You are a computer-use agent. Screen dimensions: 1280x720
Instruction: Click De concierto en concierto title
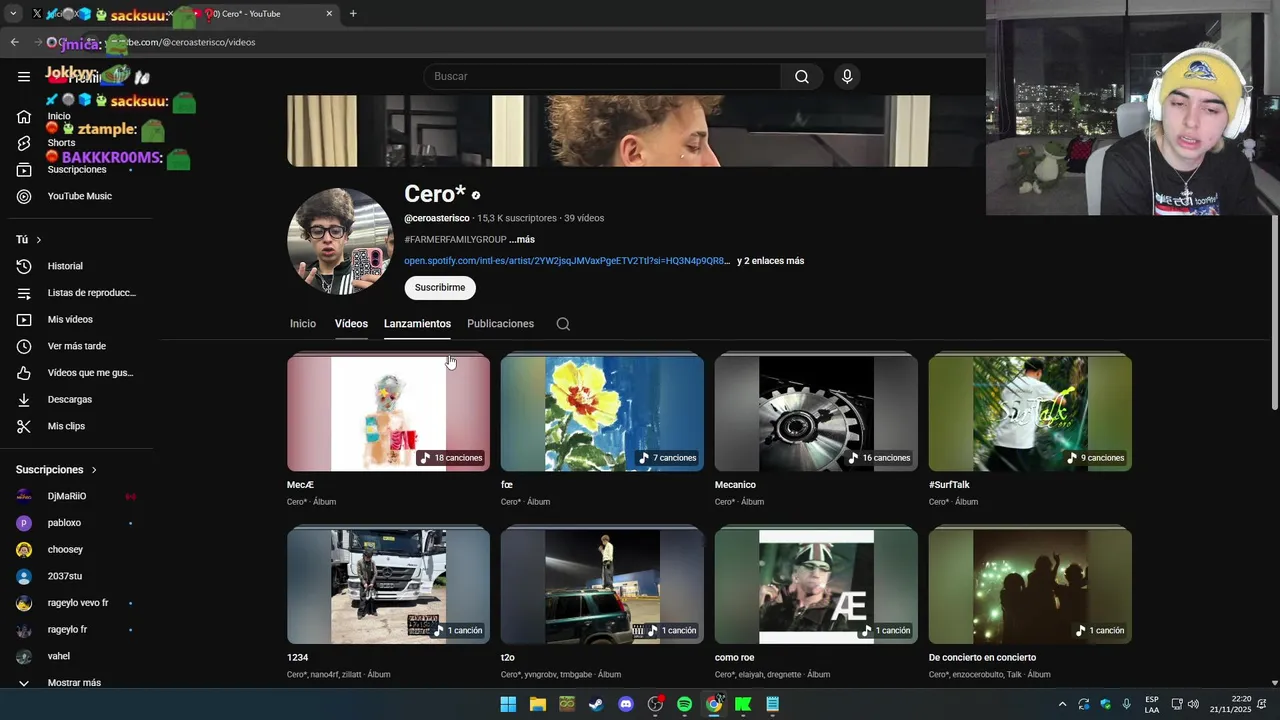(982, 658)
